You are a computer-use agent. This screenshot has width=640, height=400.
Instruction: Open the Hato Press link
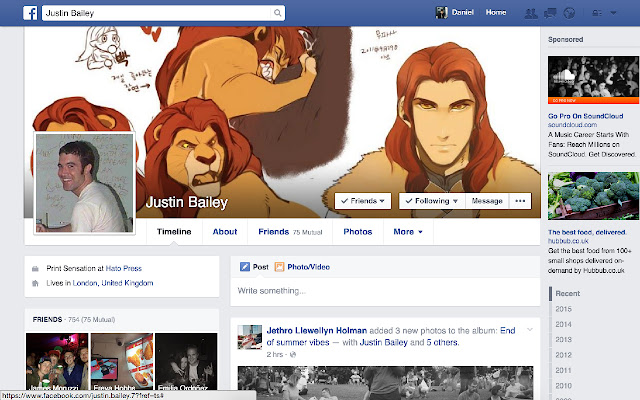coord(124,269)
